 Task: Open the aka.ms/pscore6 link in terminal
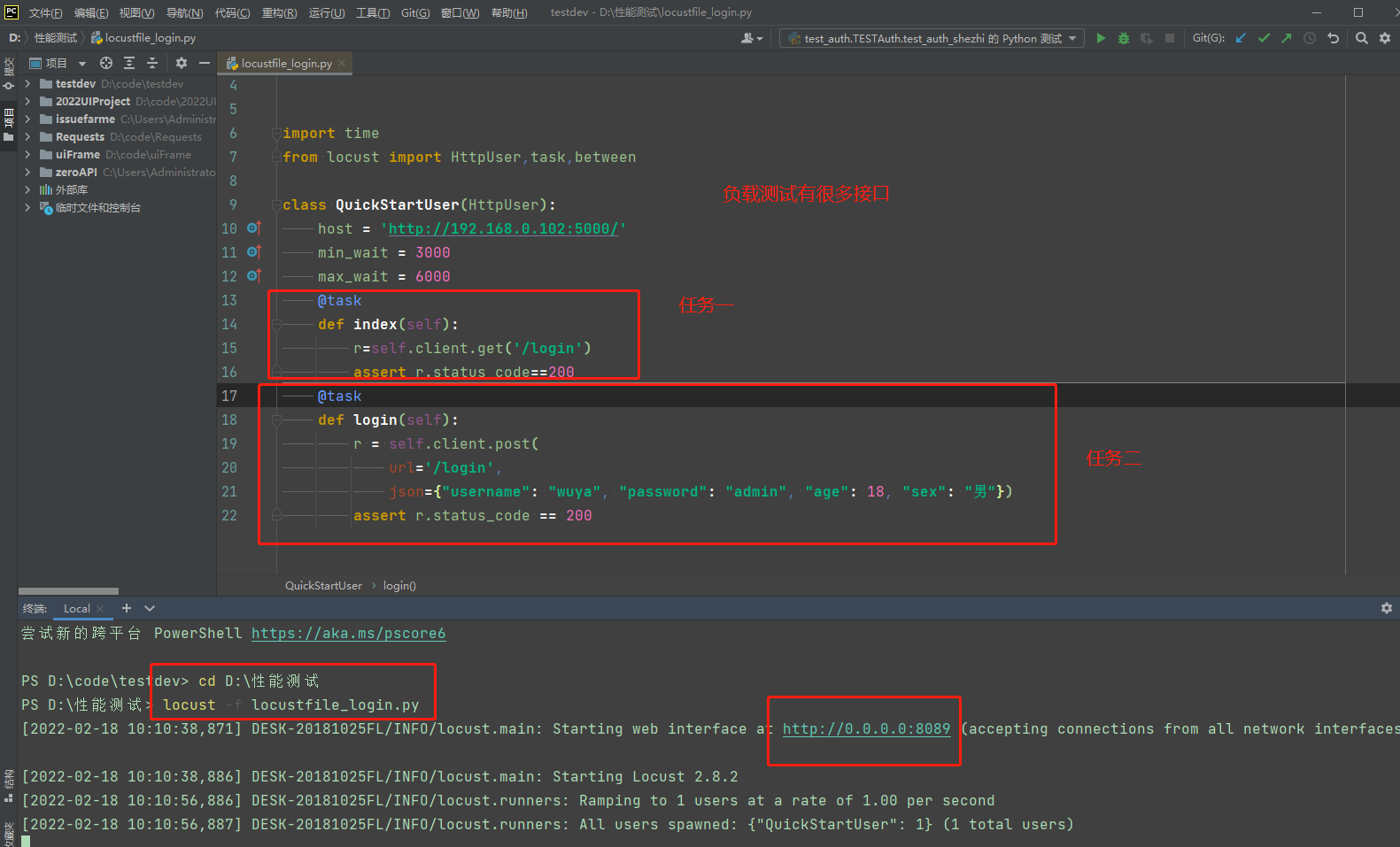tap(349, 634)
